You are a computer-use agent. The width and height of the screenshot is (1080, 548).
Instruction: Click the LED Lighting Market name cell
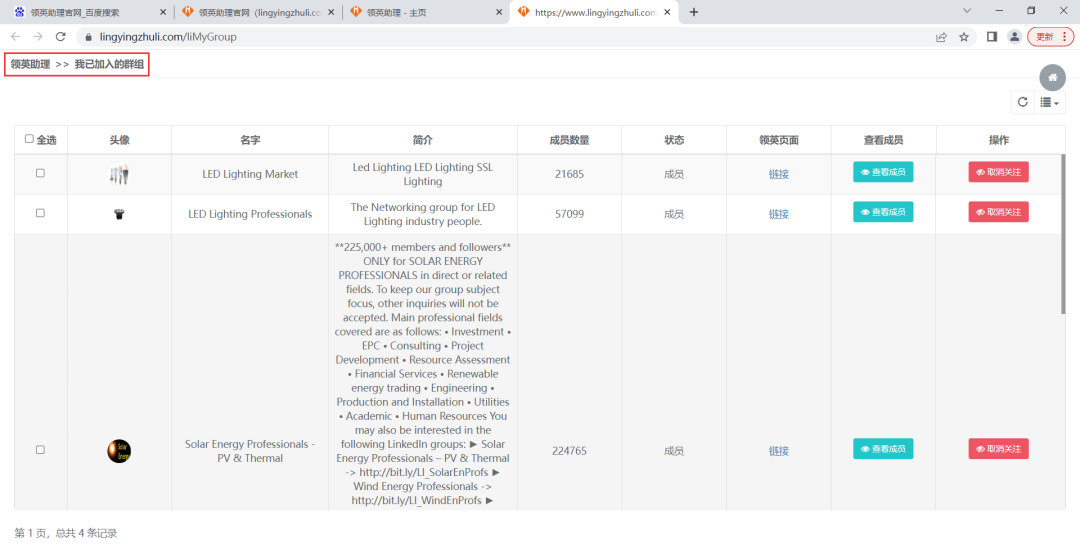click(250, 175)
